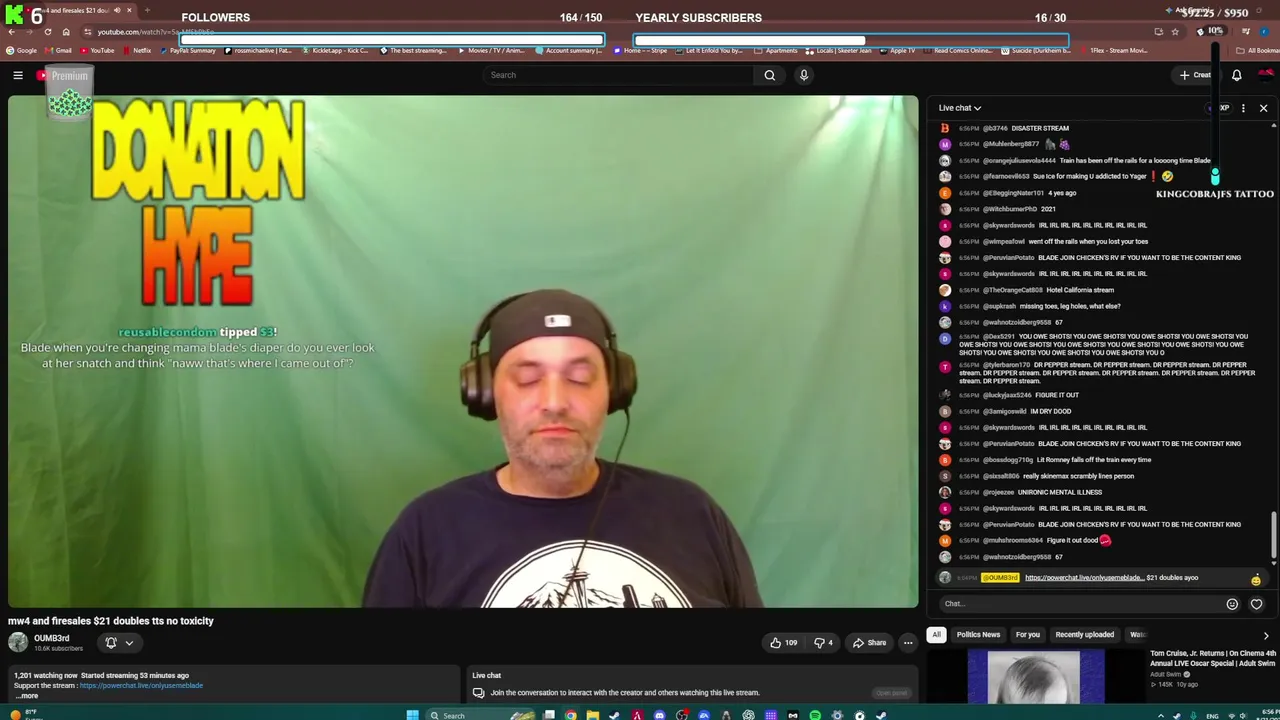Click the browser back arrow
The image size is (1280, 720).
pos(11,32)
